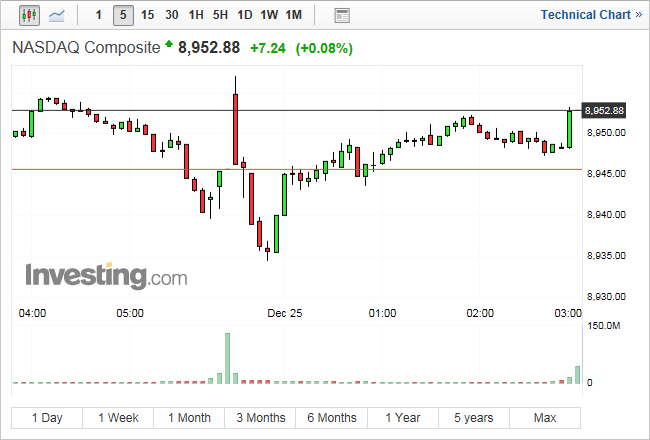The height and width of the screenshot is (440, 650).
Task: Select the 15 minute interval
Action: [147, 15]
